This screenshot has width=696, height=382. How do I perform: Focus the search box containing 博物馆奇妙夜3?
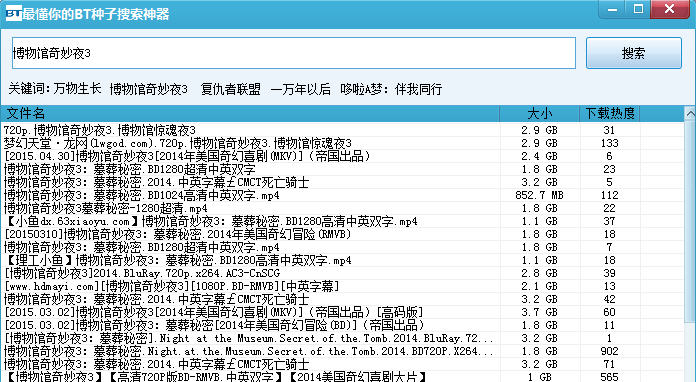(294, 53)
